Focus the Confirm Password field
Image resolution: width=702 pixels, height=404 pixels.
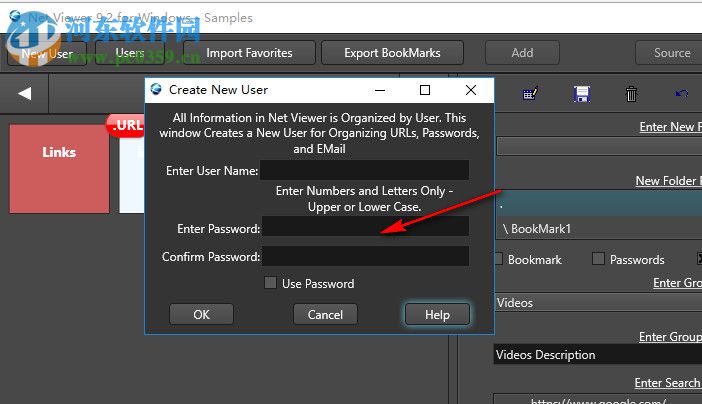tap(365, 256)
